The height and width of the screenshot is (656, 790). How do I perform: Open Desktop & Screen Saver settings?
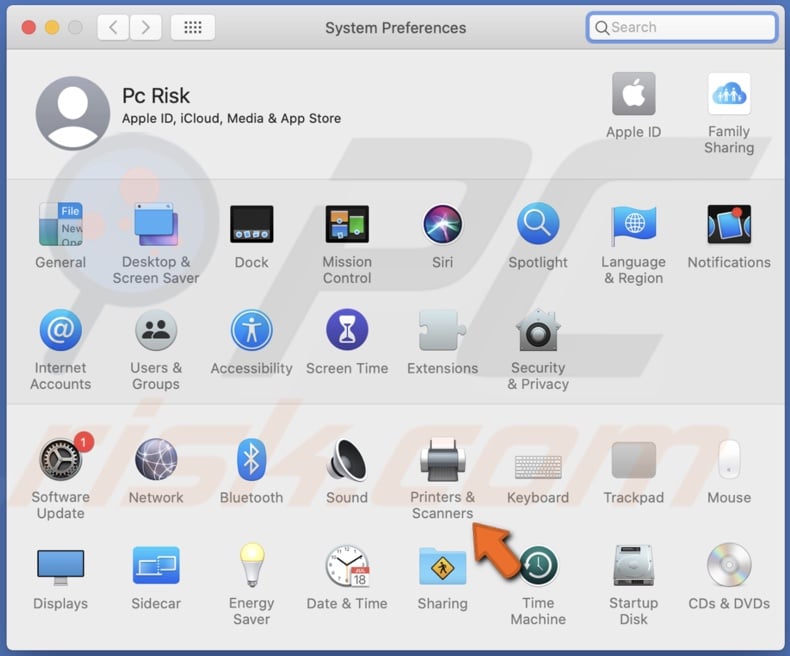pos(156,226)
